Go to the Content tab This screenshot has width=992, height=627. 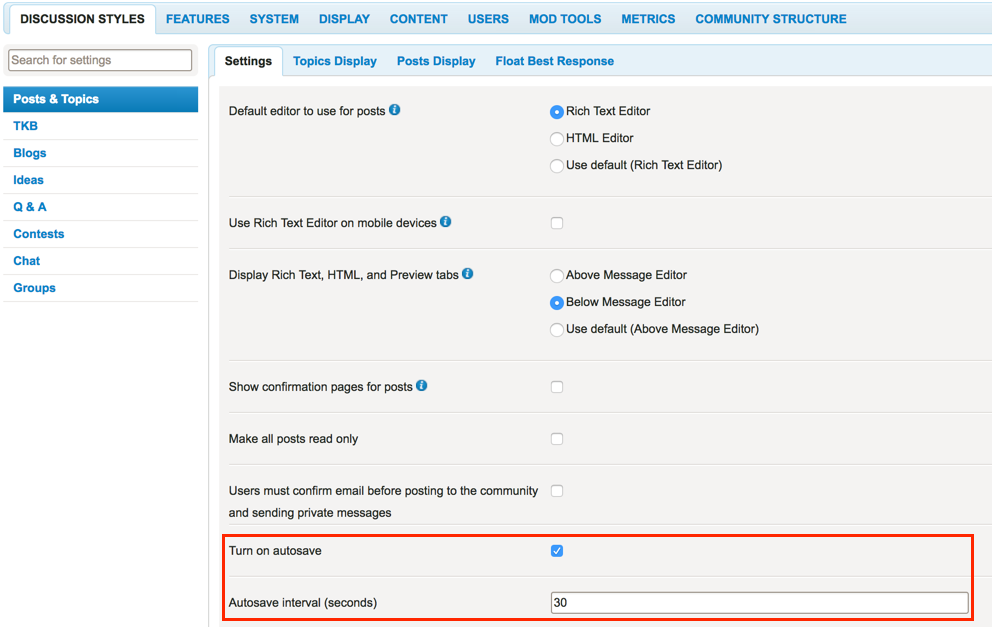(419, 19)
